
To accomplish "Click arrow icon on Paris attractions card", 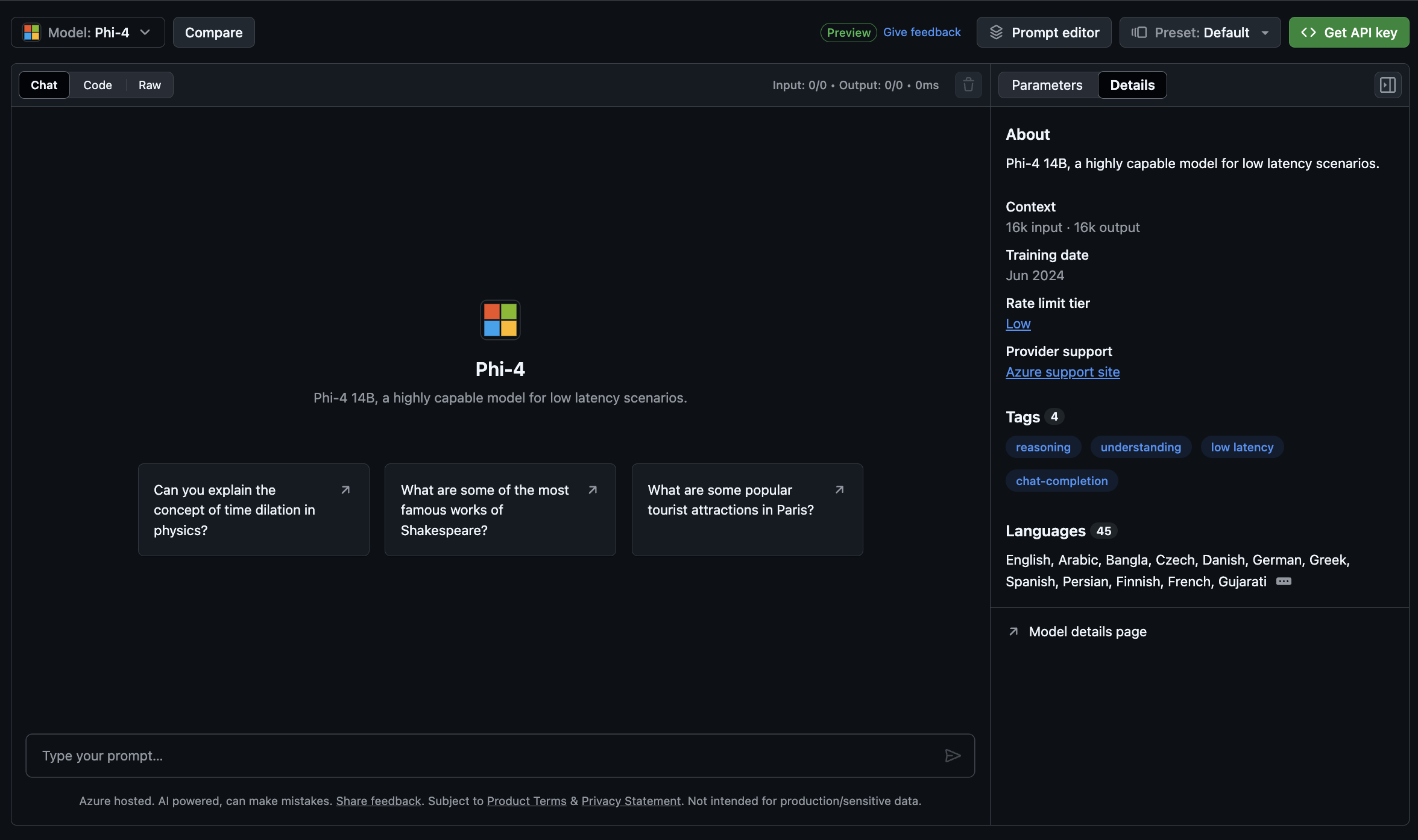I will pyautogui.click(x=839, y=490).
